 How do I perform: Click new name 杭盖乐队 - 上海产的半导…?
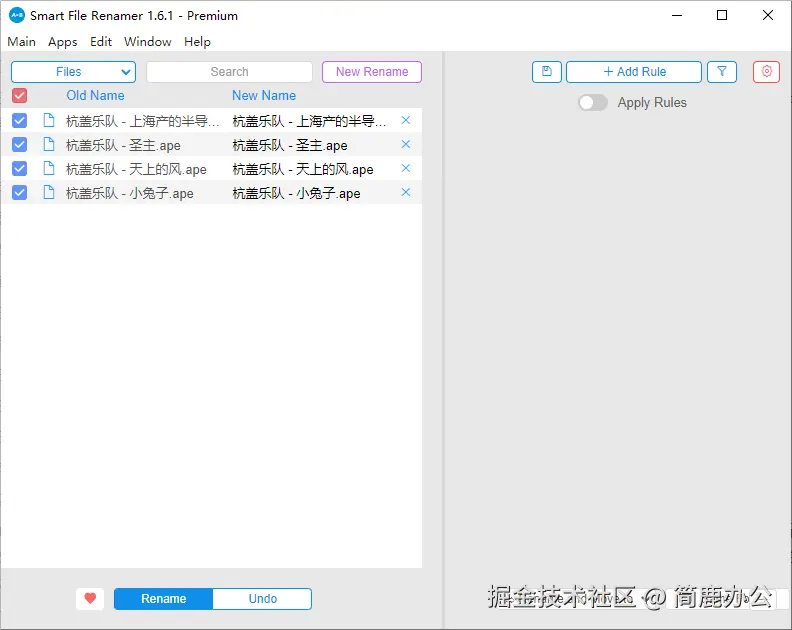click(x=310, y=121)
